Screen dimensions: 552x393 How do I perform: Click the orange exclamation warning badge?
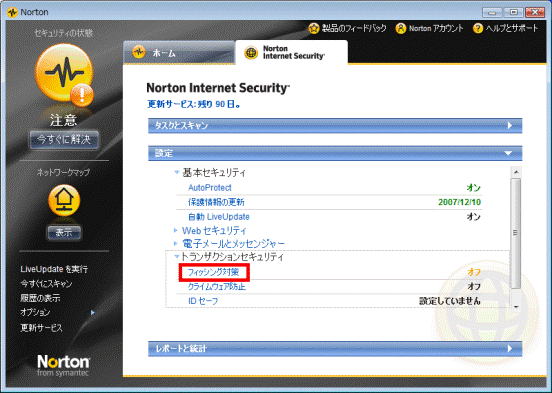pyautogui.click(x=82, y=94)
